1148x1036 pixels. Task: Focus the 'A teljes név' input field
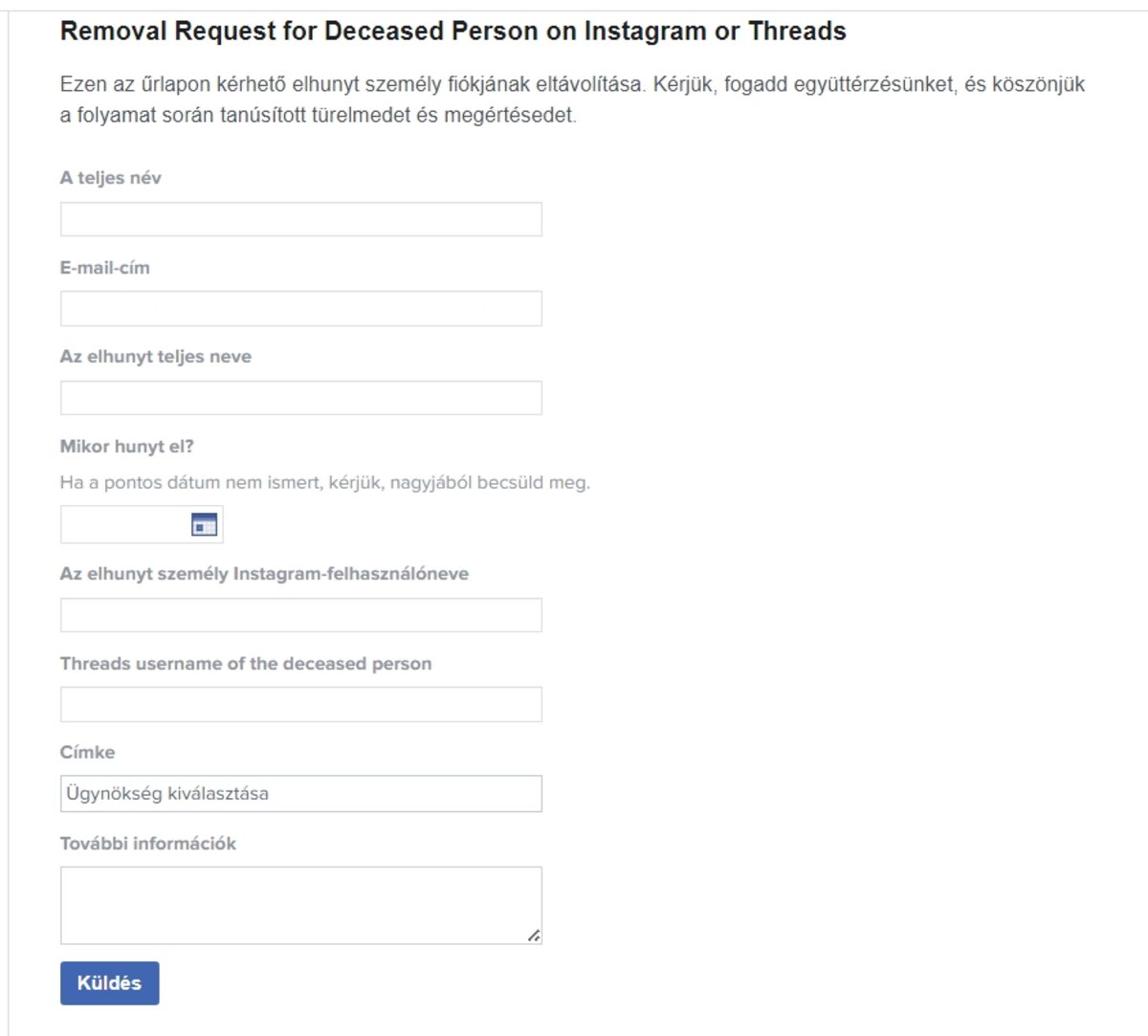tap(300, 219)
